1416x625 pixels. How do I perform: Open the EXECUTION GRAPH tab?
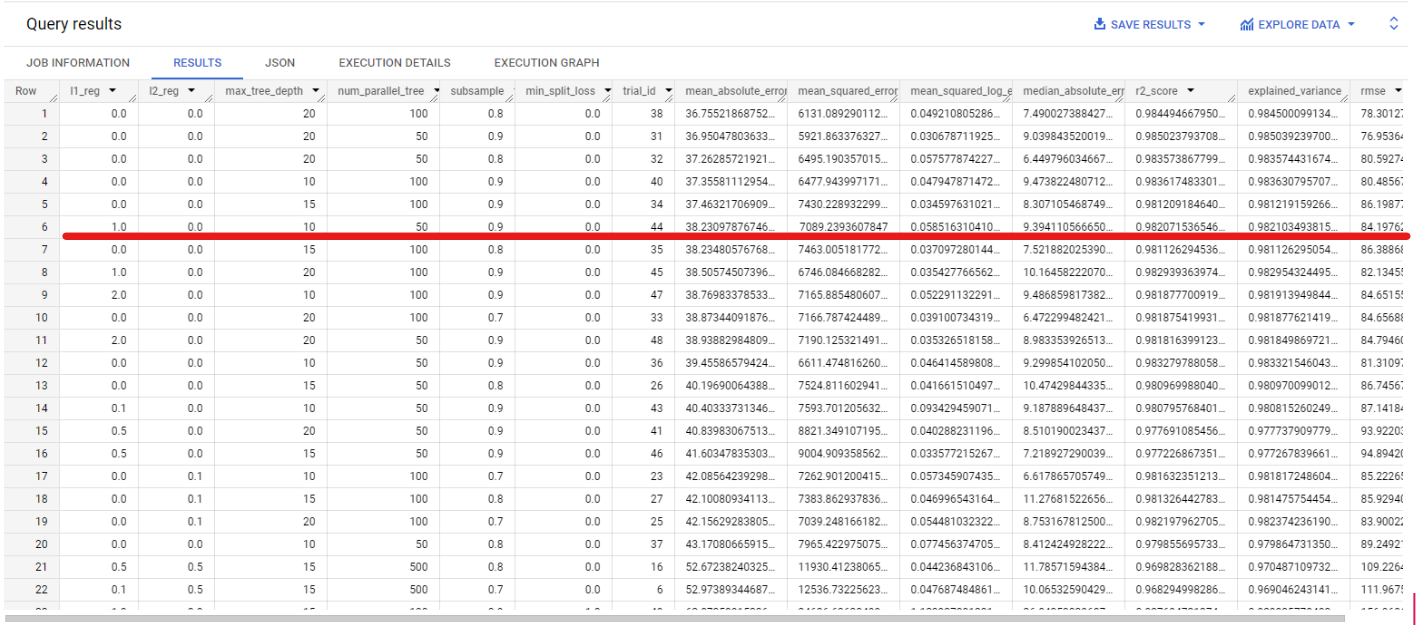coord(546,62)
